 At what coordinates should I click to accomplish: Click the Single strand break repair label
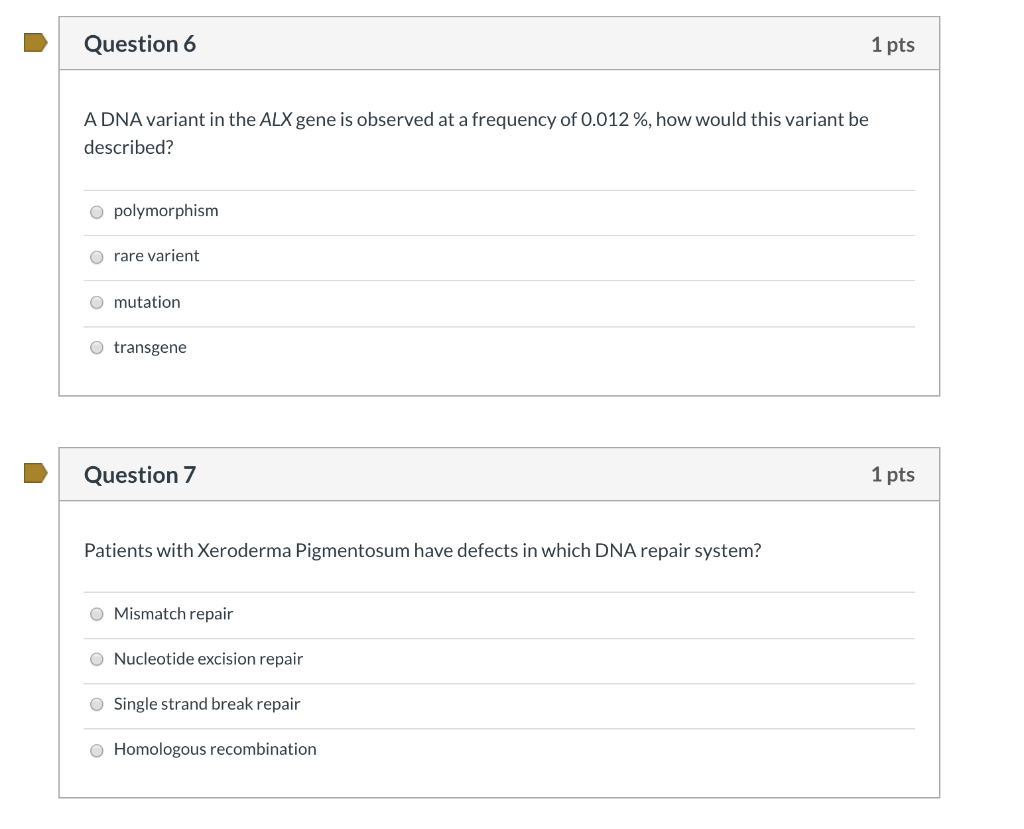click(x=207, y=704)
